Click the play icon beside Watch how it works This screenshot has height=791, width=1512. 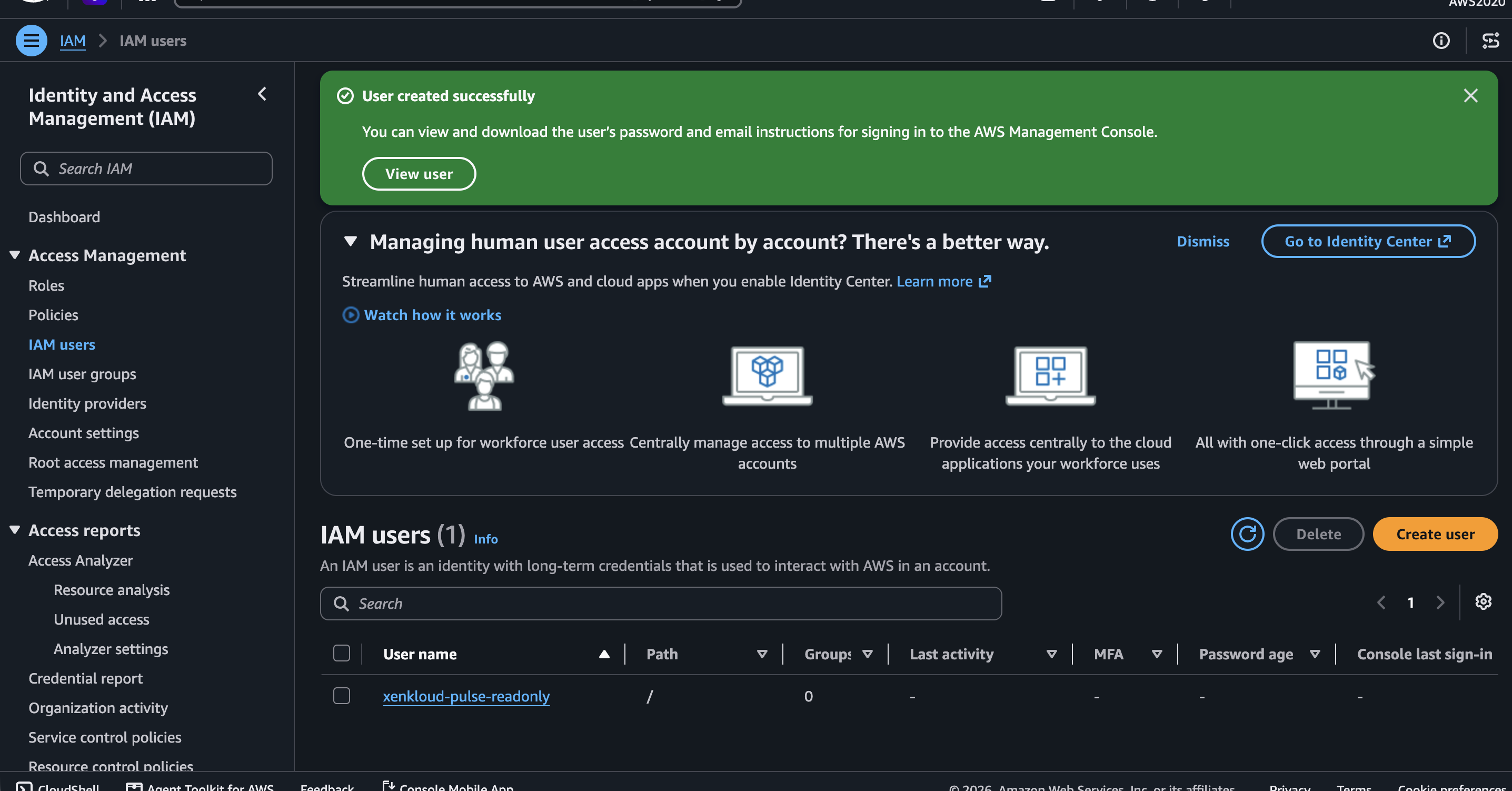pos(351,315)
